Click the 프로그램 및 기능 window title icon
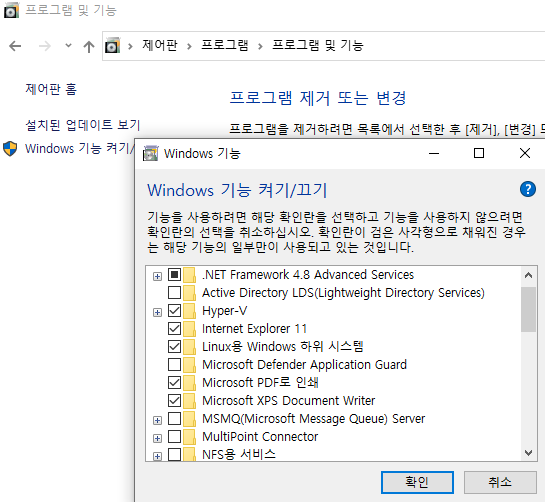The image size is (545, 502). coord(11,10)
